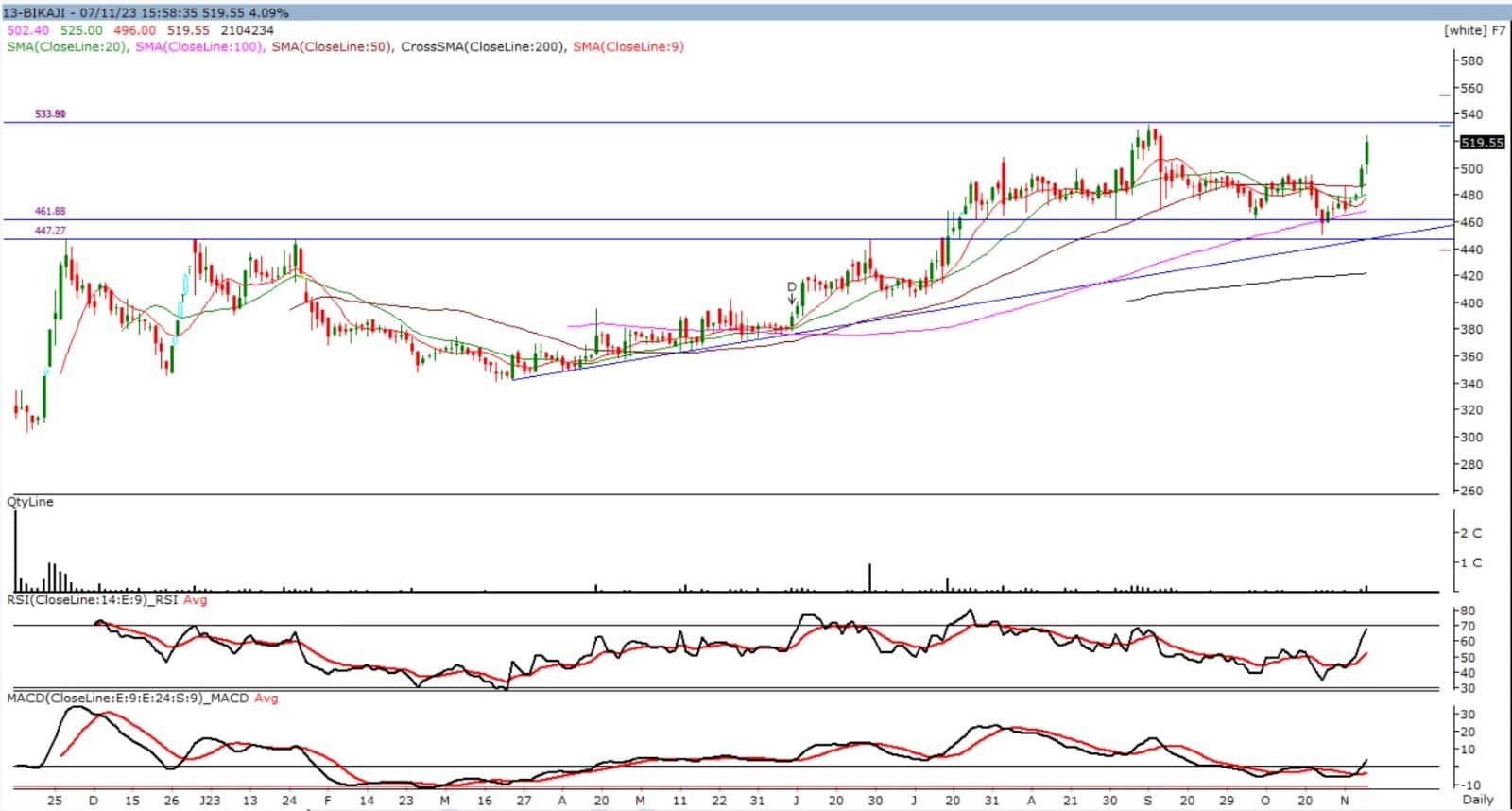Select the SMA(CloseLine:100) magenta legend label
1512x811 pixels.
click(x=199, y=46)
